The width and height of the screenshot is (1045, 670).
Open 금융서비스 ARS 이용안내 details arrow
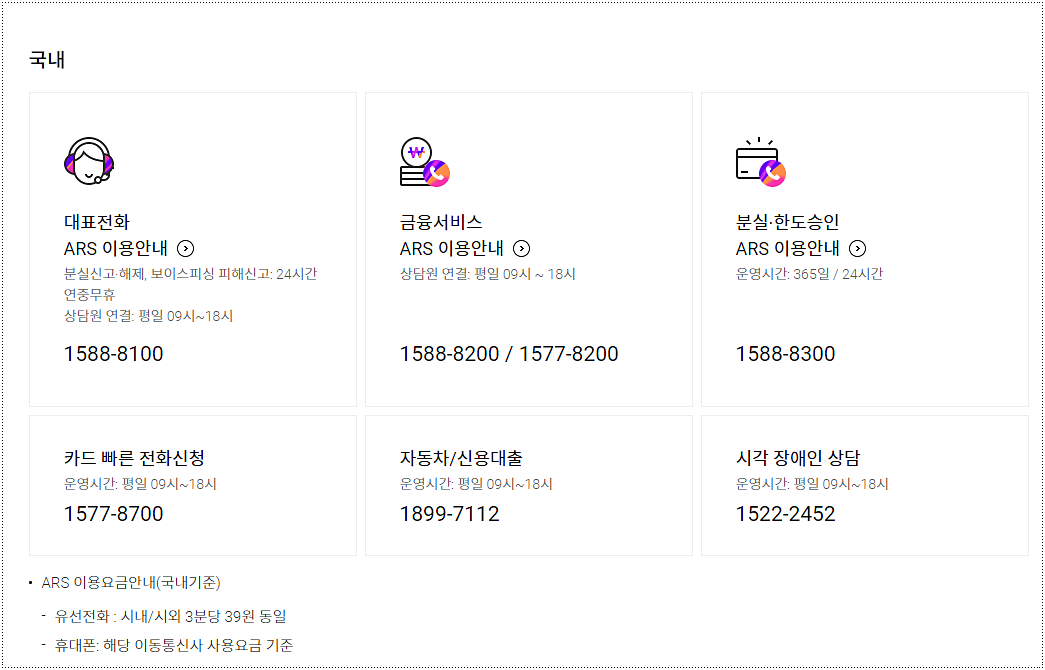point(521,248)
